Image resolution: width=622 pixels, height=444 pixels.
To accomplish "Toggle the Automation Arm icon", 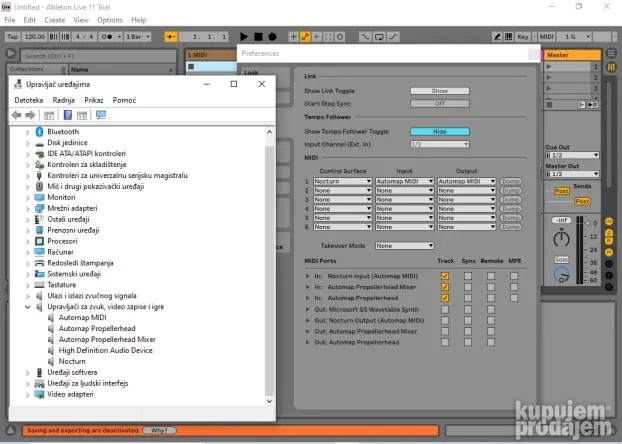I will pos(305,37).
